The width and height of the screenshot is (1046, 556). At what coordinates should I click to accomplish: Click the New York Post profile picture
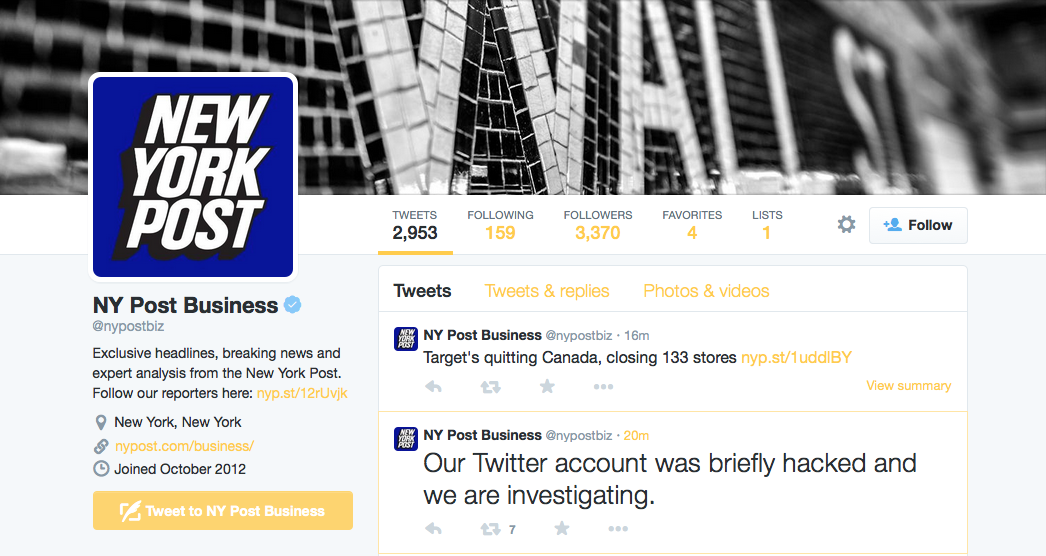pyautogui.click(x=193, y=176)
